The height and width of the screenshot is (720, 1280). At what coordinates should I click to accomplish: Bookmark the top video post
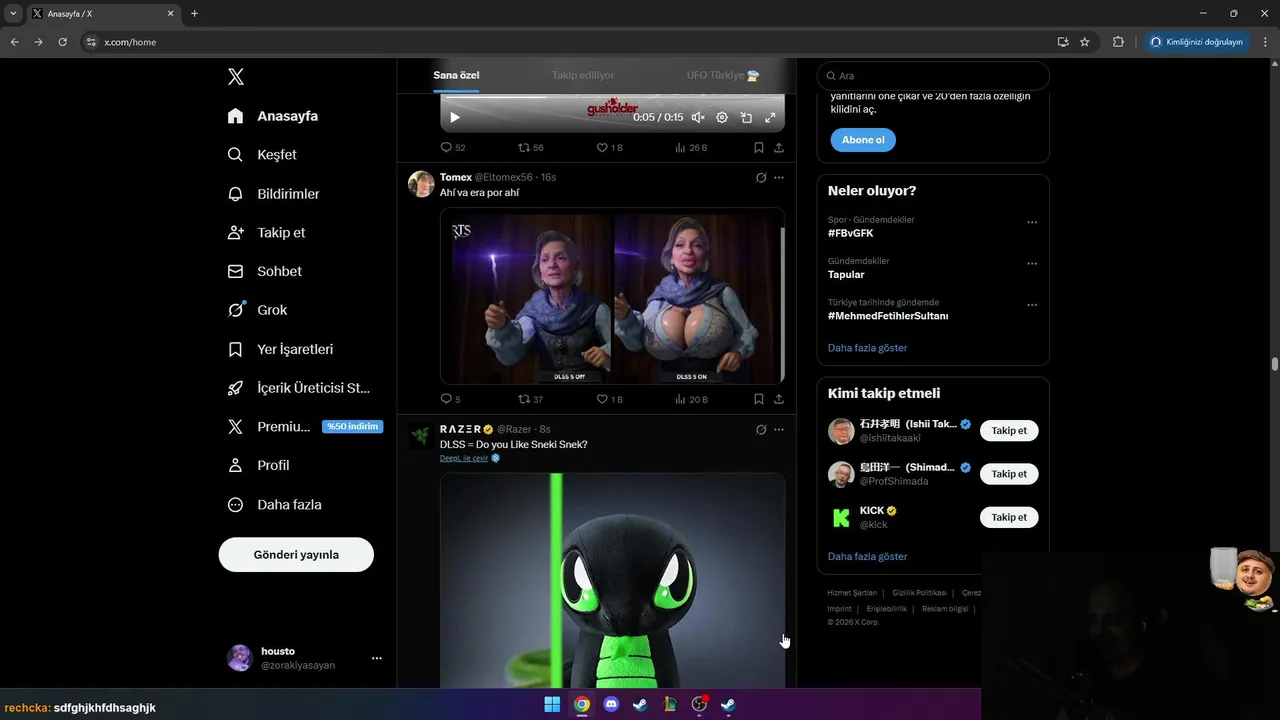click(x=759, y=147)
